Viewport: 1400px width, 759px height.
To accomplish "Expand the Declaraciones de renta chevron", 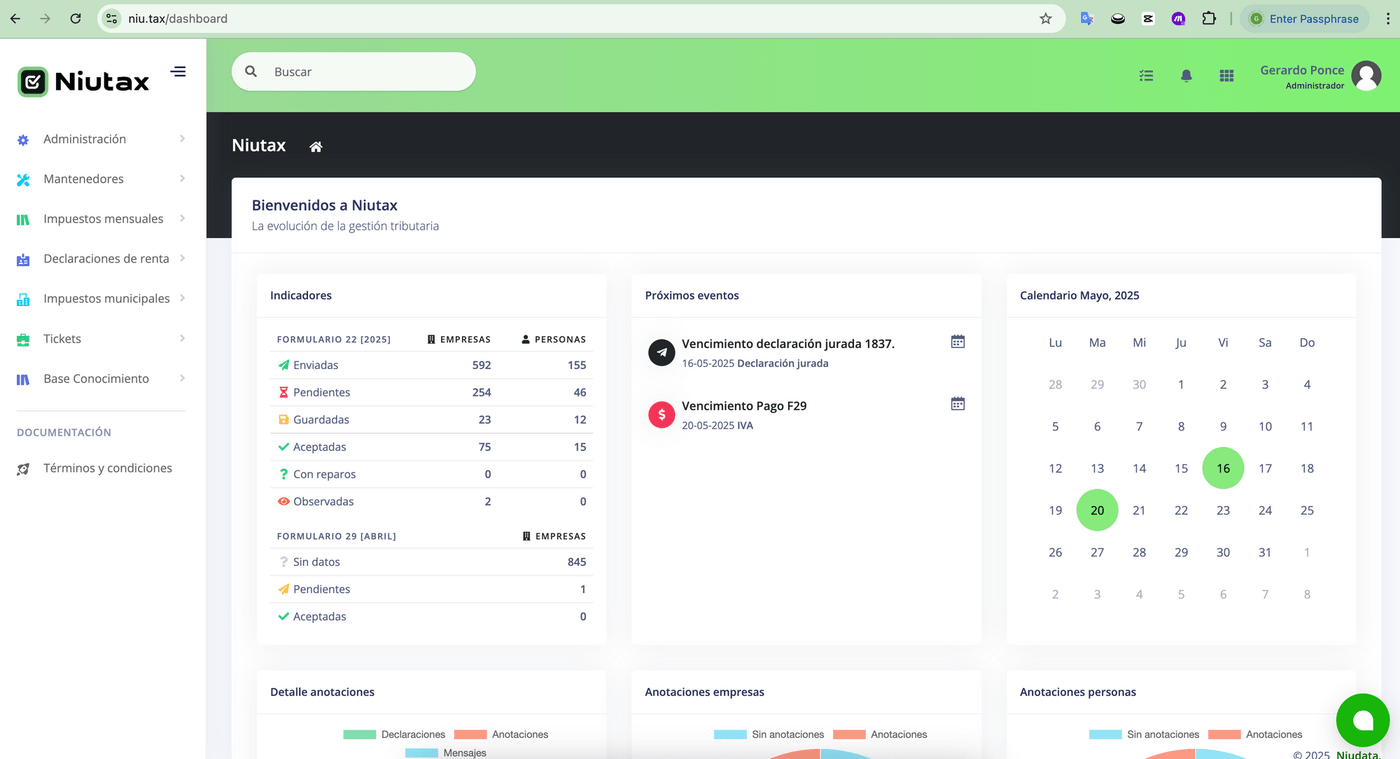I will tap(182, 258).
